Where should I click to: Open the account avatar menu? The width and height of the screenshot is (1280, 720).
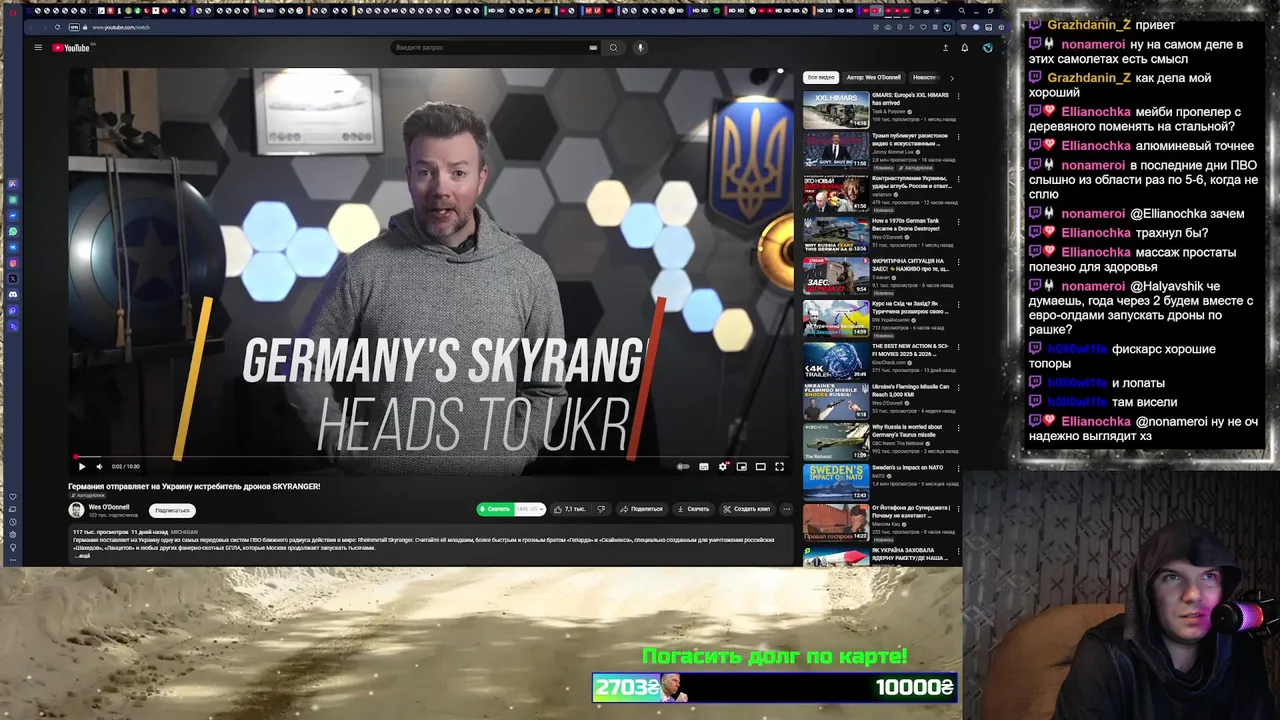(987, 47)
